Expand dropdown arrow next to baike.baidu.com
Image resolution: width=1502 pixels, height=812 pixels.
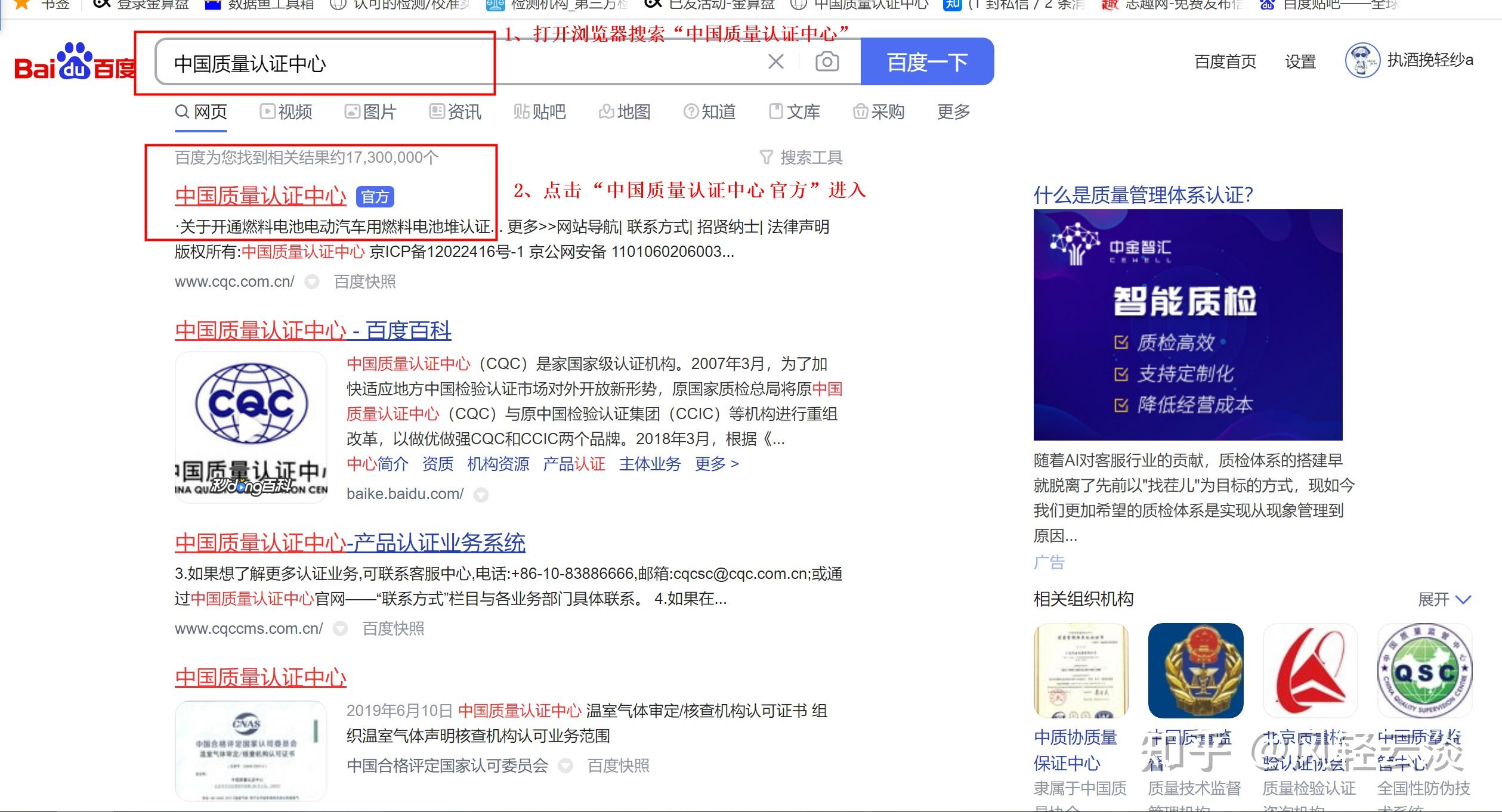[x=481, y=495]
